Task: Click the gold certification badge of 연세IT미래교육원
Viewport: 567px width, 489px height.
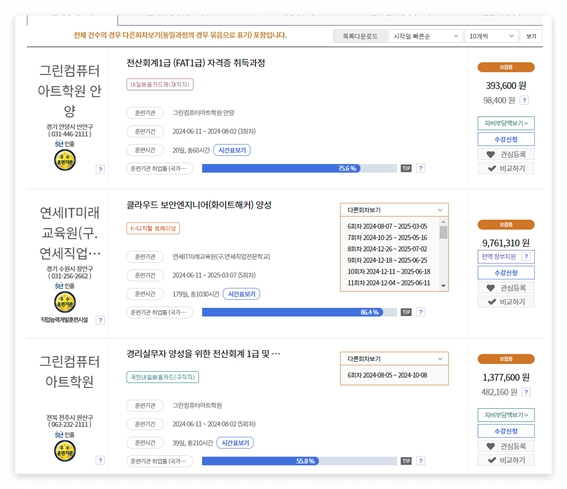Action: [x=65, y=302]
